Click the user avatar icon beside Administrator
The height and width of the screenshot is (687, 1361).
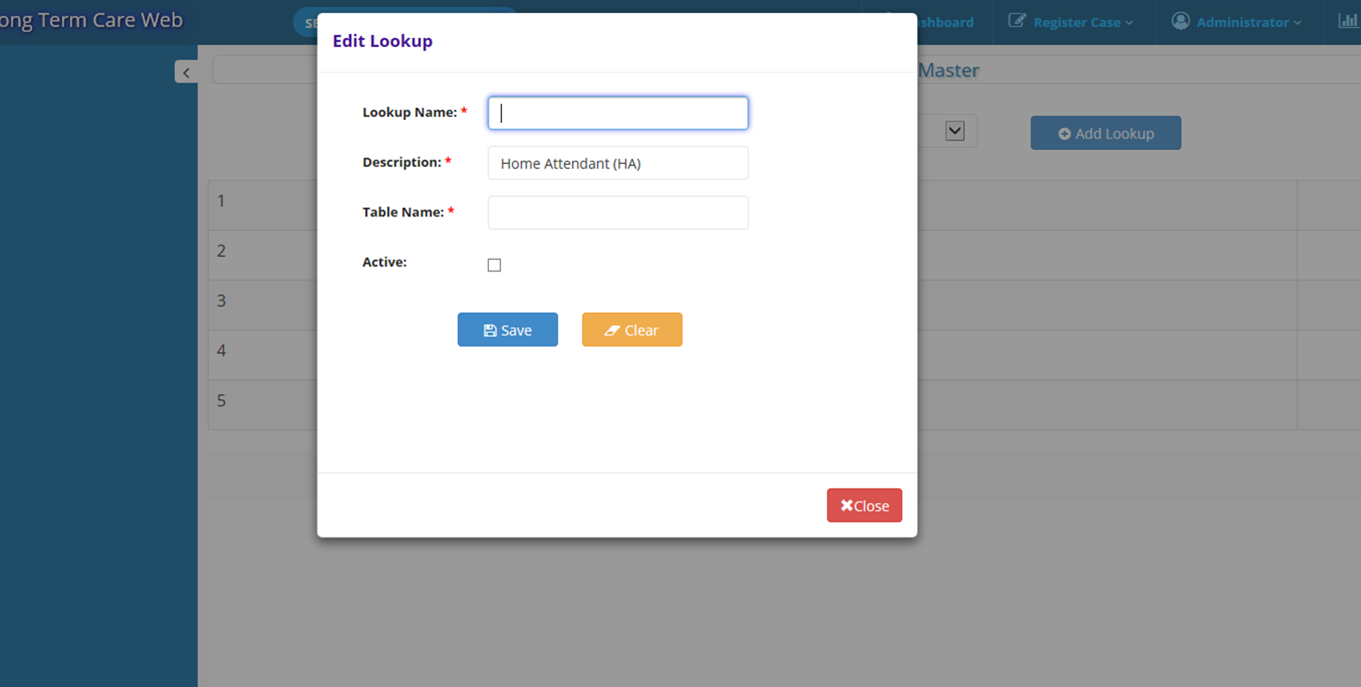tap(1180, 21)
